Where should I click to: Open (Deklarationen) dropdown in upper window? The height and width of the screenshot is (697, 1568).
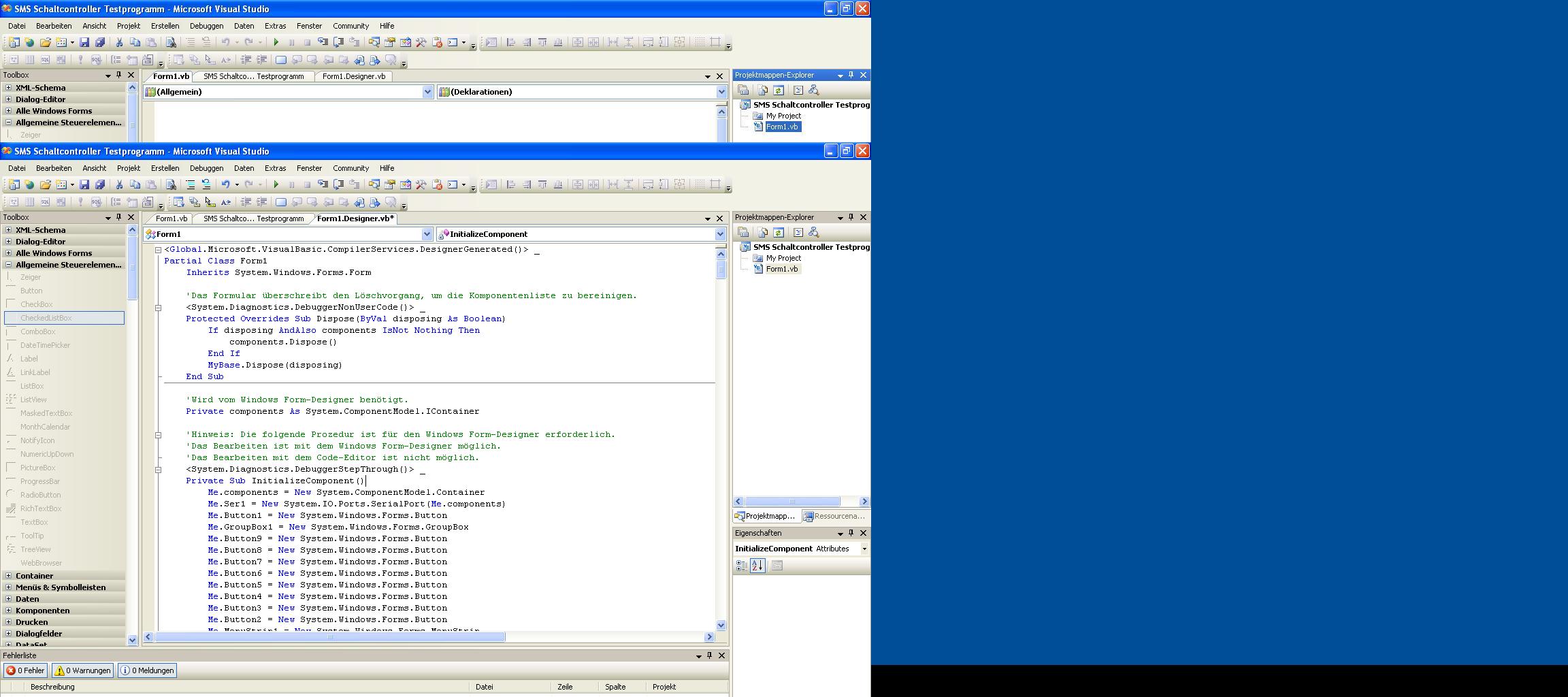click(721, 92)
